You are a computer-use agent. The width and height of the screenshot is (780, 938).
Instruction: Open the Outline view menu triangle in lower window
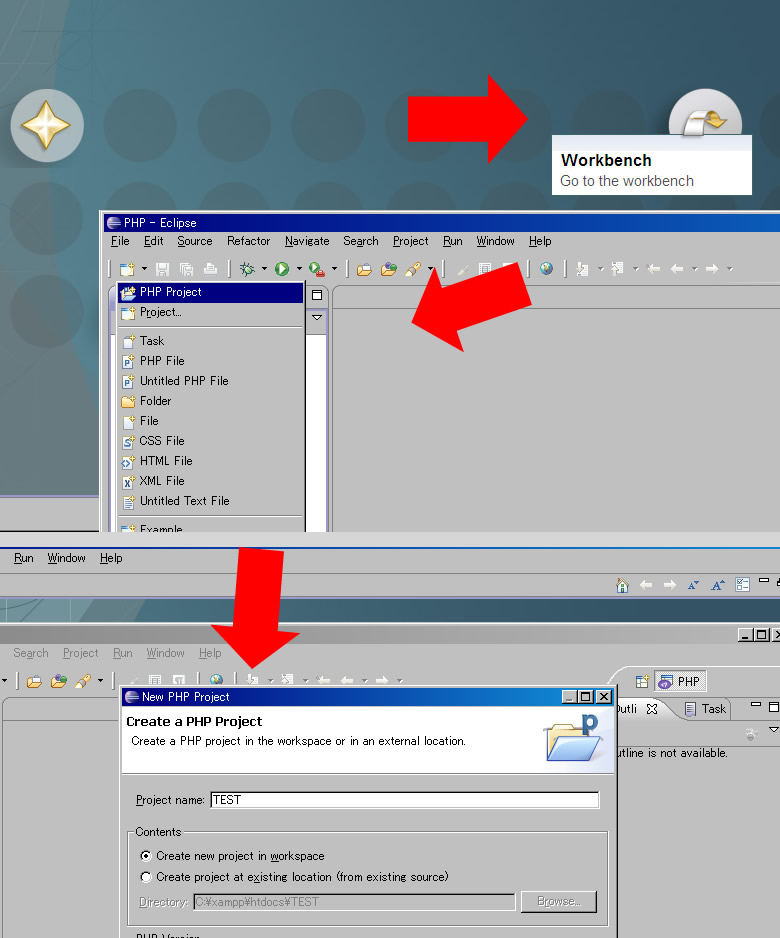pyautogui.click(x=773, y=729)
